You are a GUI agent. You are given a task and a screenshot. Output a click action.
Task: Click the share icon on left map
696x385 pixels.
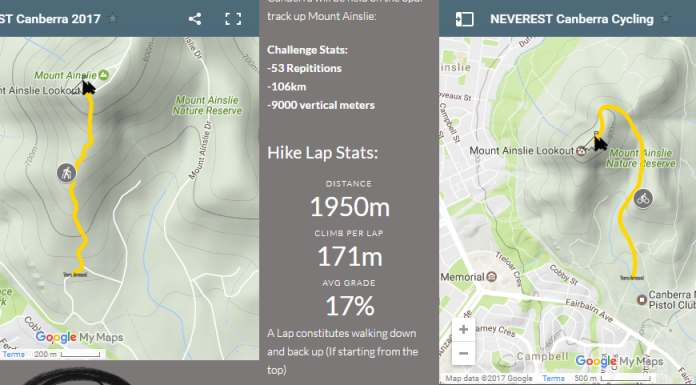[195, 19]
